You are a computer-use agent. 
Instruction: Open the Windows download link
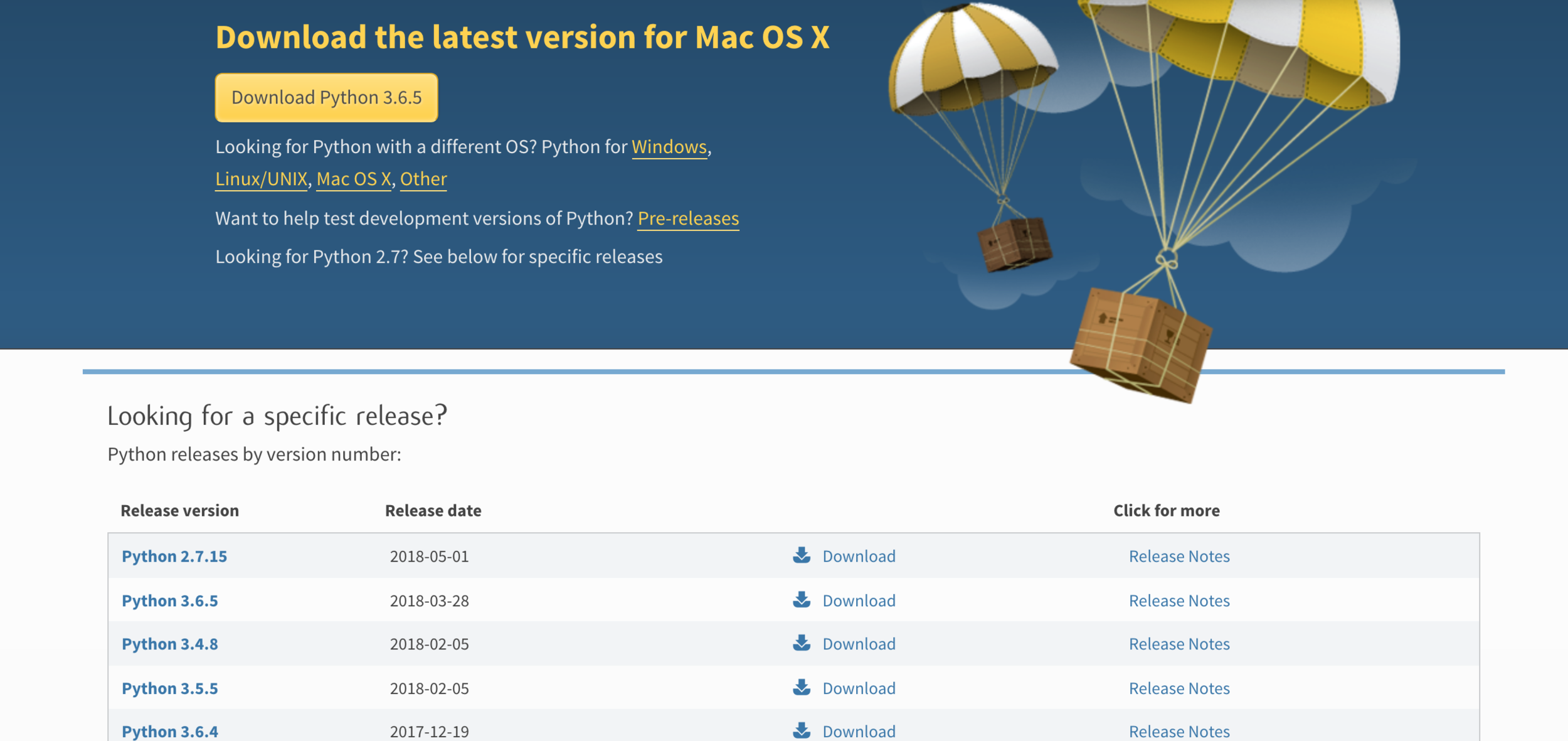669,147
